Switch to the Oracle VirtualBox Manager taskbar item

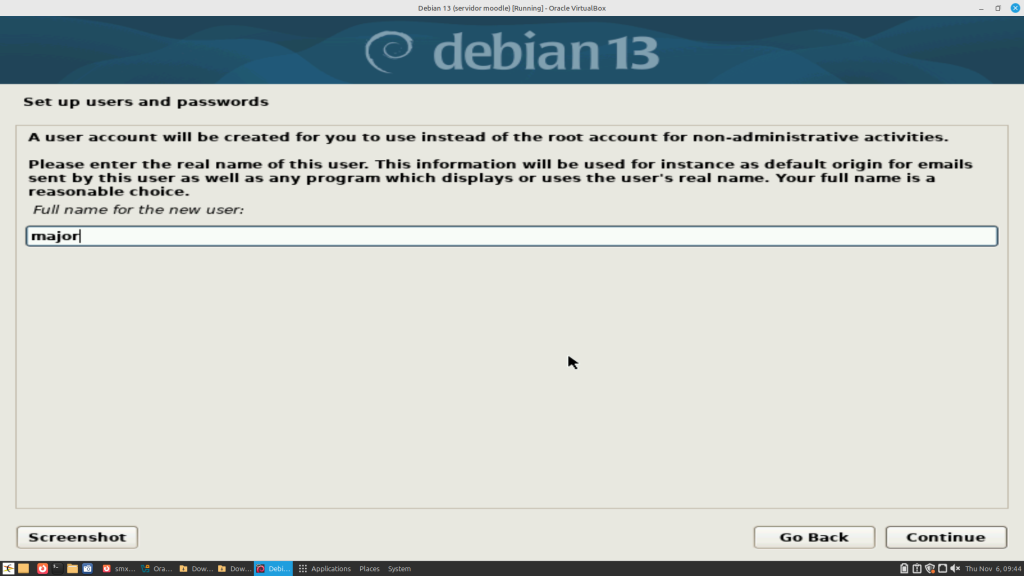coord(157,568)
